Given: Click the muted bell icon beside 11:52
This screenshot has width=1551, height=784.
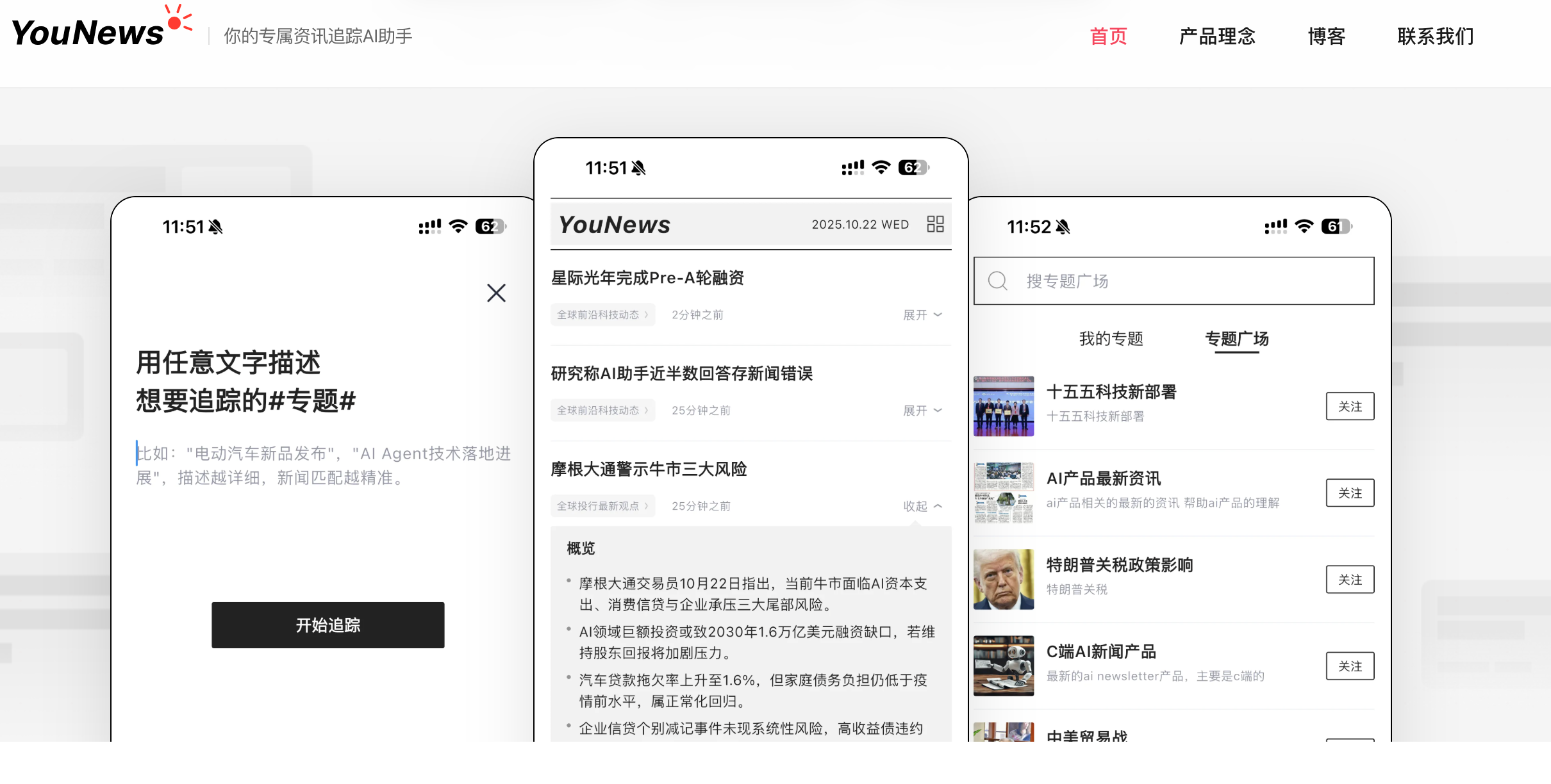Looking at the screenshot, I should 1063,227.
